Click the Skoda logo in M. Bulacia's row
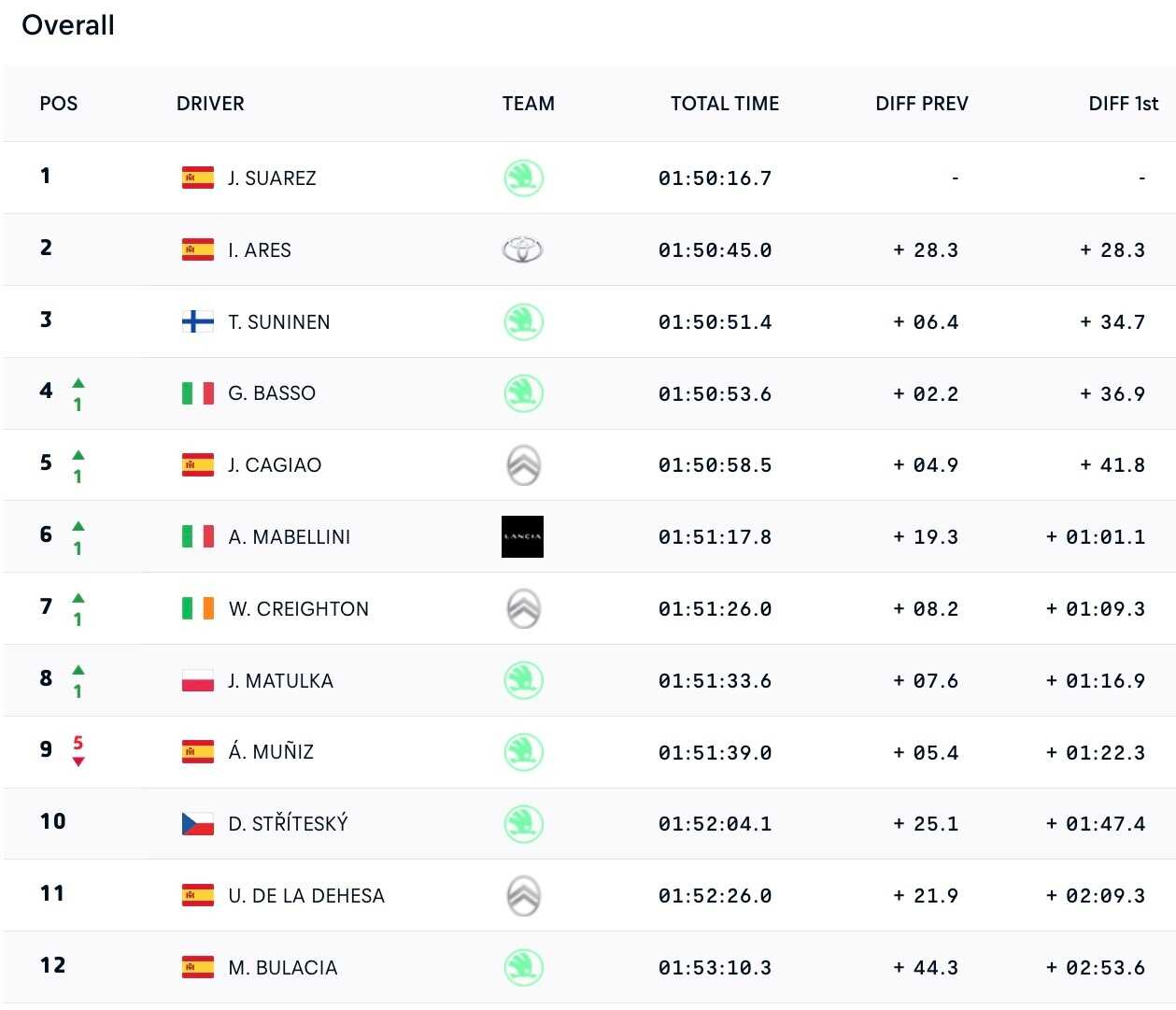Viewport: 1176px width, 1010px height. (x=523, y=967)
